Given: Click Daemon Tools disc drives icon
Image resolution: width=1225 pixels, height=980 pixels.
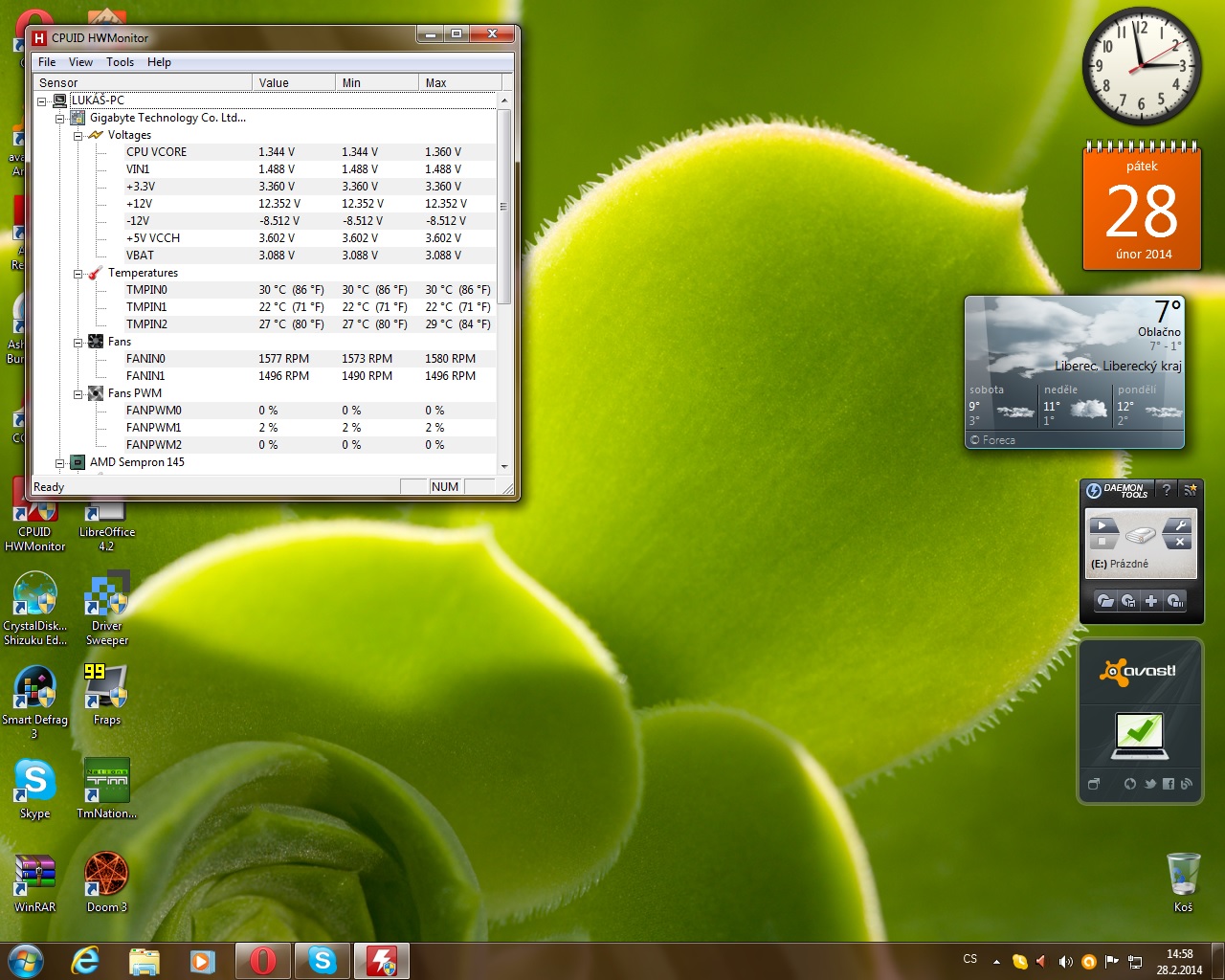Looking at the screenshot, I should pos(1175,601).
